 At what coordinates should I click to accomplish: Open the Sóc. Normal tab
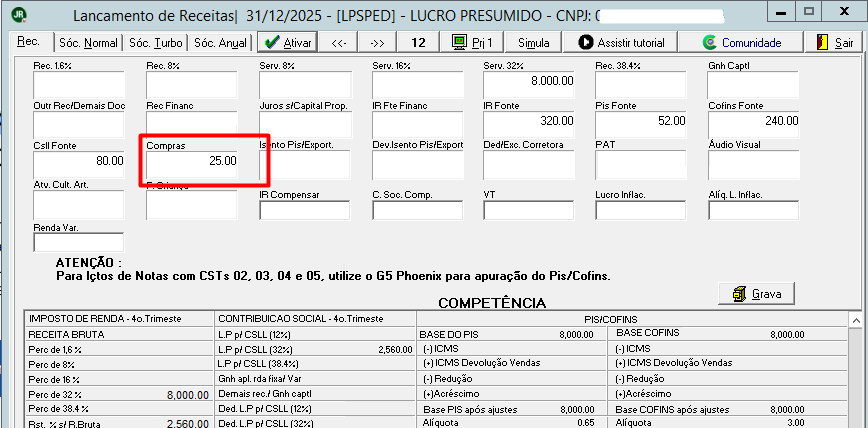pyautogui.click(x=88, y=43)
